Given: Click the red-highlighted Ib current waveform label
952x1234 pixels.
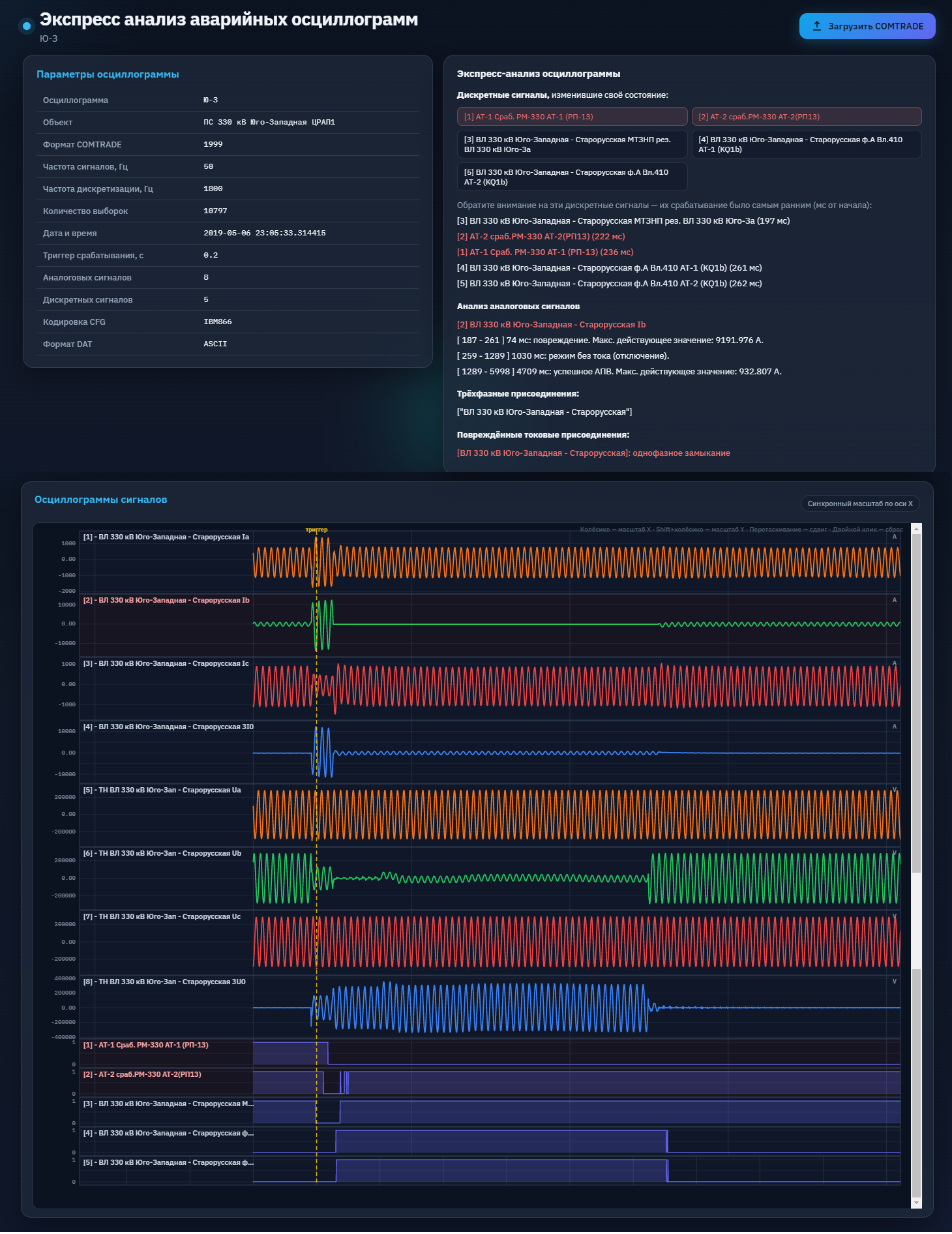Looking at the screenshot, I should (x=166, y=600).
